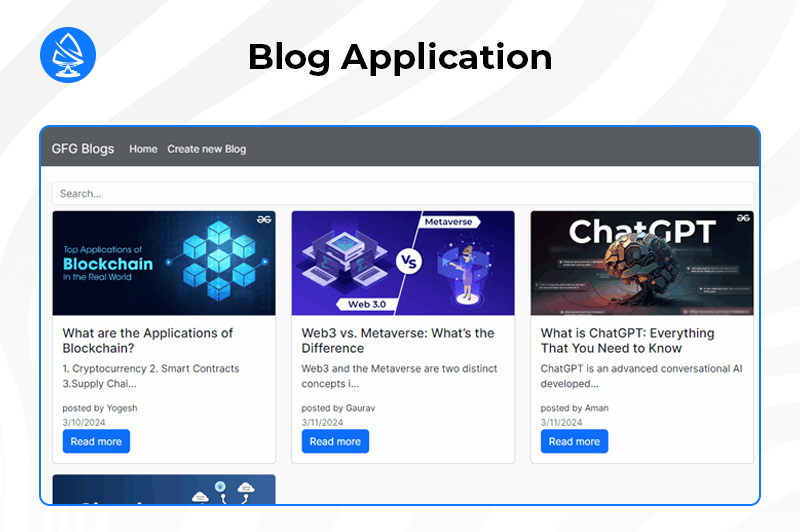Click summary ChatGPT is an advanced conversational AI
Viewport: 800px width, 532px height.
click(641, 376)
